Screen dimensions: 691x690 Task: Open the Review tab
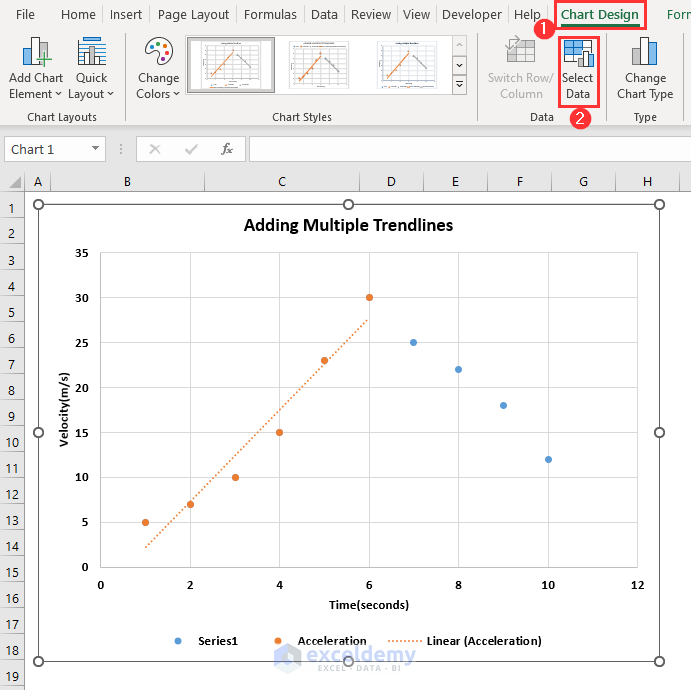(x=371, y=15)
